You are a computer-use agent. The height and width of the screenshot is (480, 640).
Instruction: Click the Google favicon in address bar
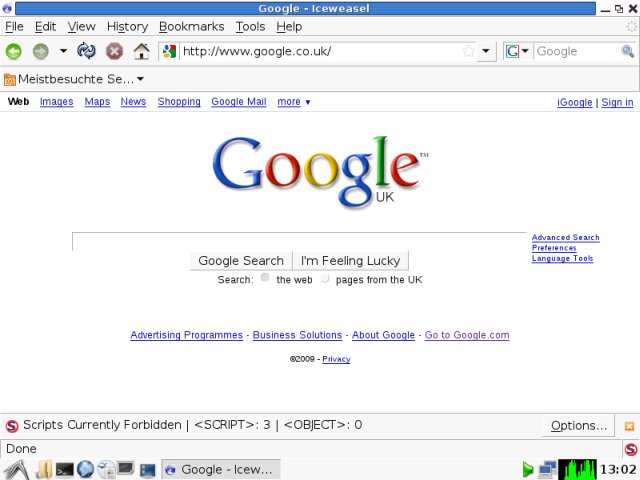pos(169,51)
